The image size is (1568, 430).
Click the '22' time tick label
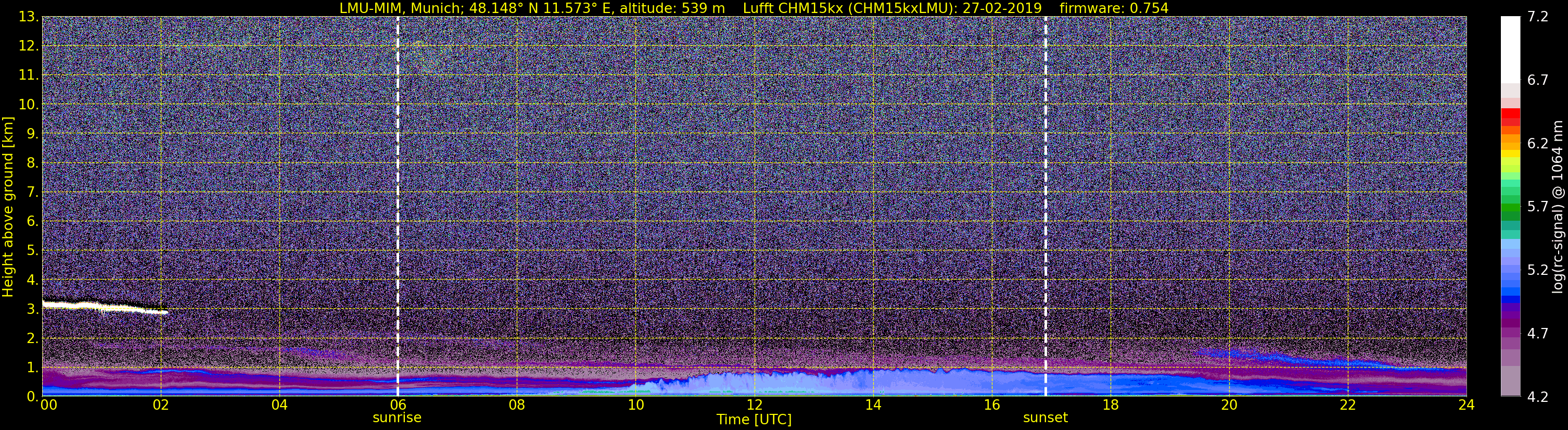pyautogui.click(x=1348, y=405)
